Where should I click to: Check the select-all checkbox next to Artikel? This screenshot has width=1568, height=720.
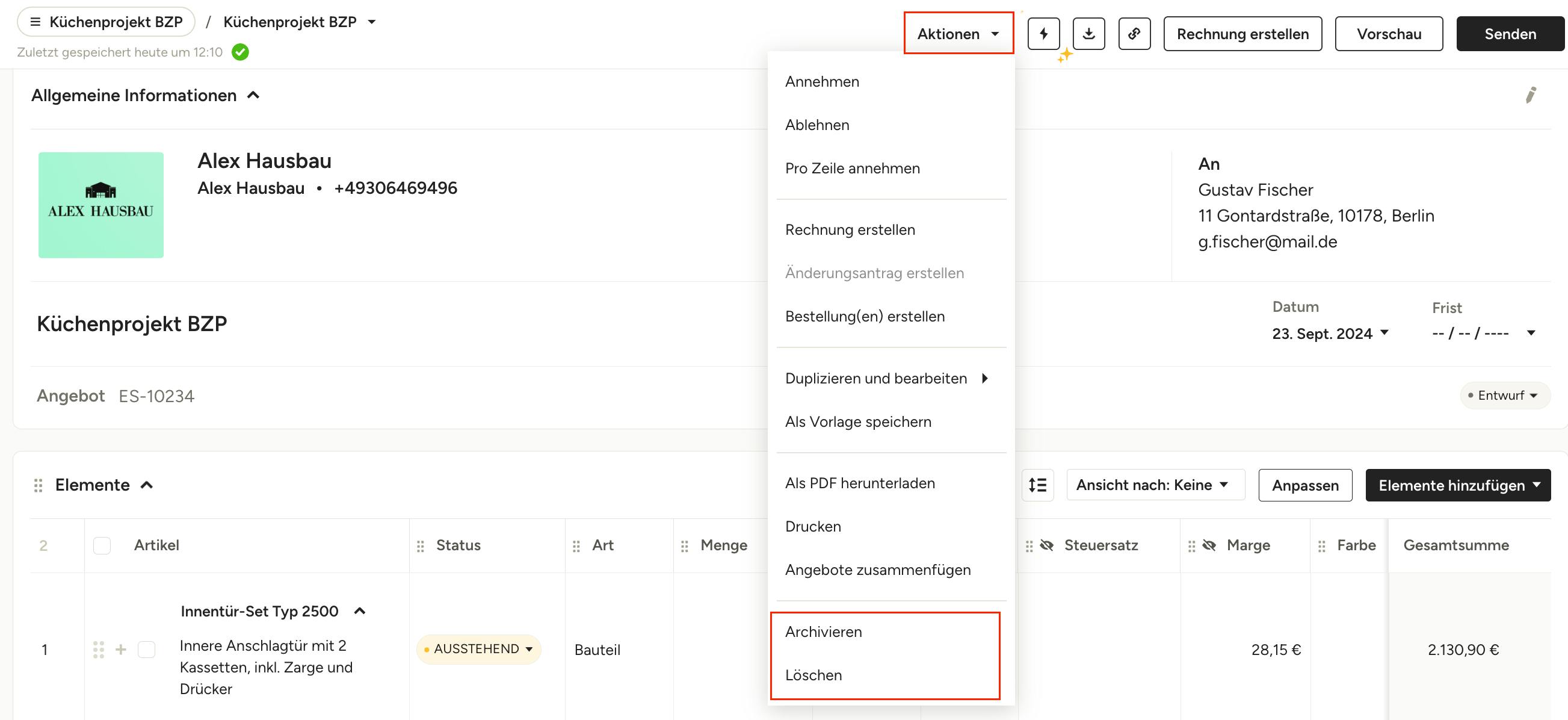[x=102, y=545]
